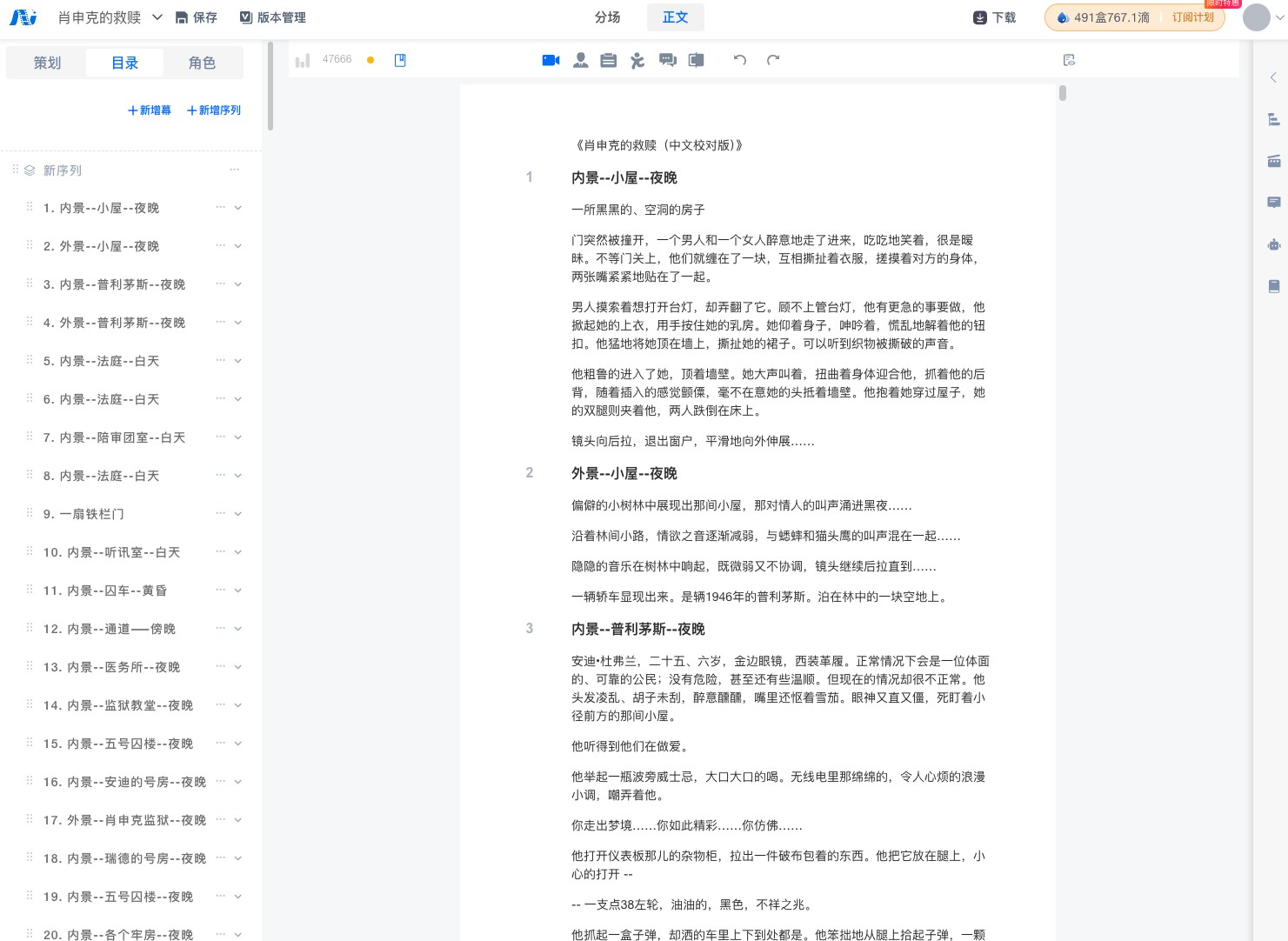Click the document heading 外景--小屋--夜晚
The image size is (1288, 941).
pyautogui.click(x=624, y=473)
